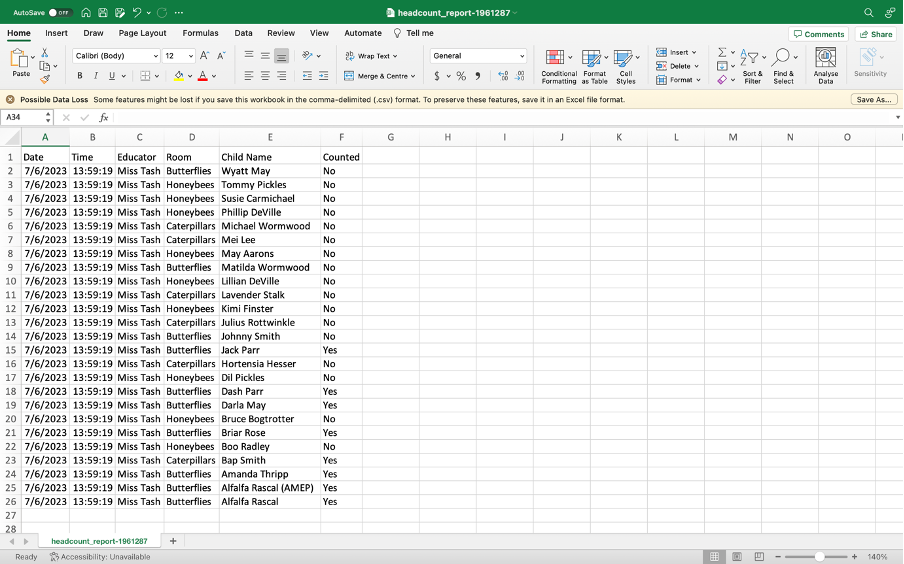Image resolution: width=904 pixels, height=564 pixels.
Task: Open the General number format dropdown
Action: pyautogui.click(x=521, y=56)
